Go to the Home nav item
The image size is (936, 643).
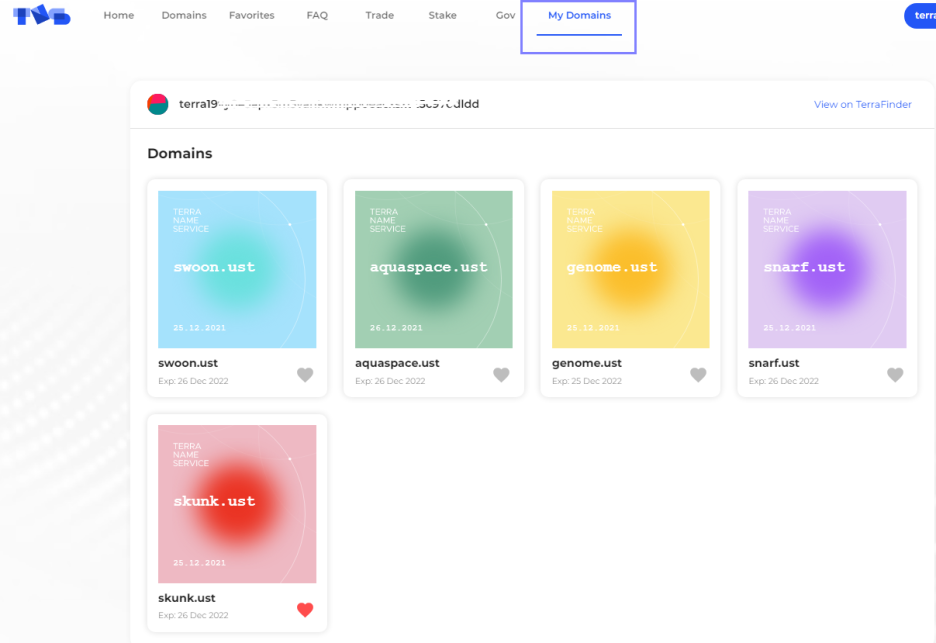pos(119,16)
